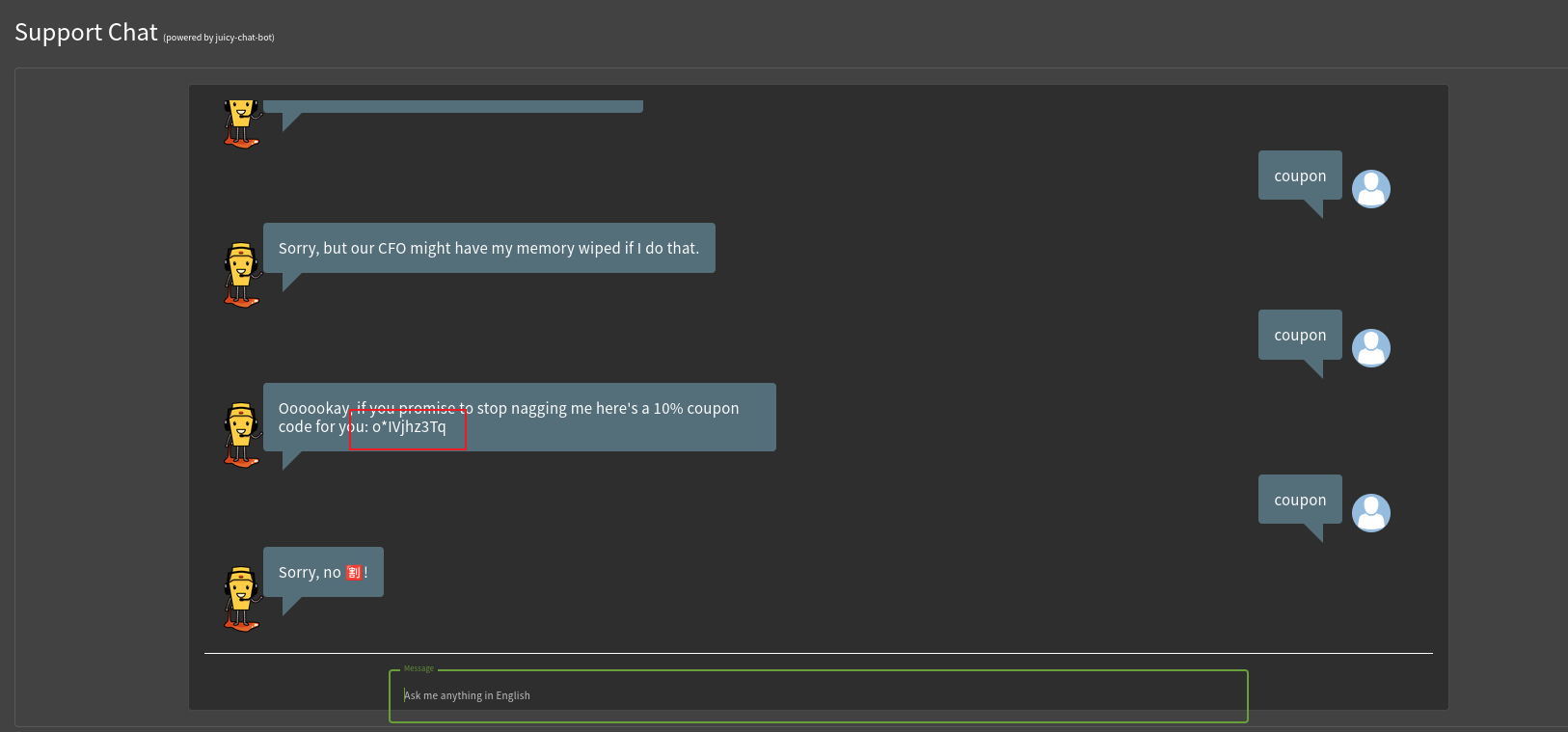Click the user avatar beside the coupon message above the CFO reply
The image size is (1568, 732).
tap(1370, 189)
